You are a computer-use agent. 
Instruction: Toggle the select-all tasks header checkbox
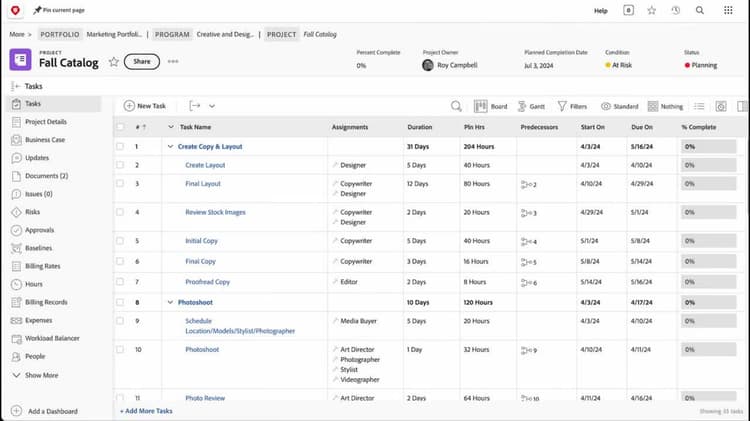120,127
